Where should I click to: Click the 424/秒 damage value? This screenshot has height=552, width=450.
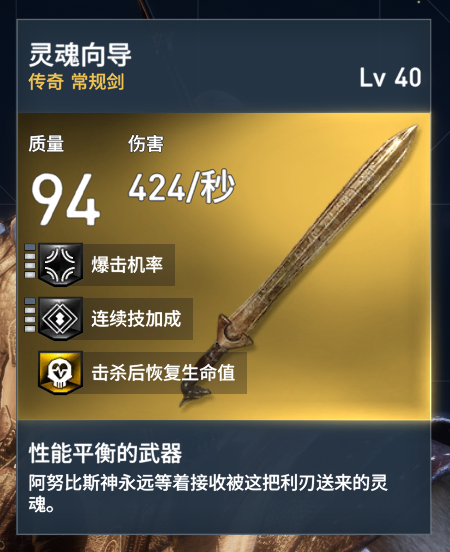[181, 187]
